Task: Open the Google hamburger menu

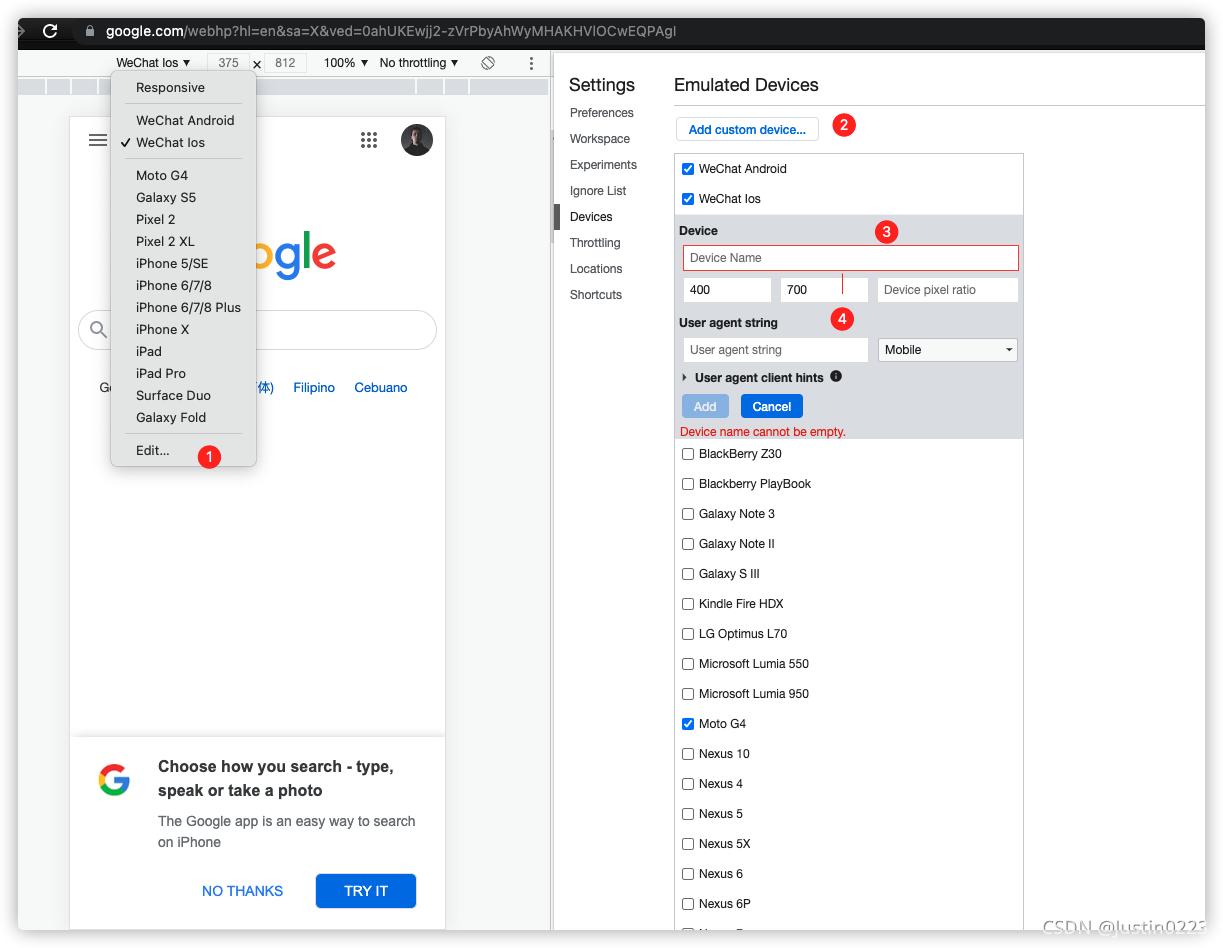Action: coord(98,140)
